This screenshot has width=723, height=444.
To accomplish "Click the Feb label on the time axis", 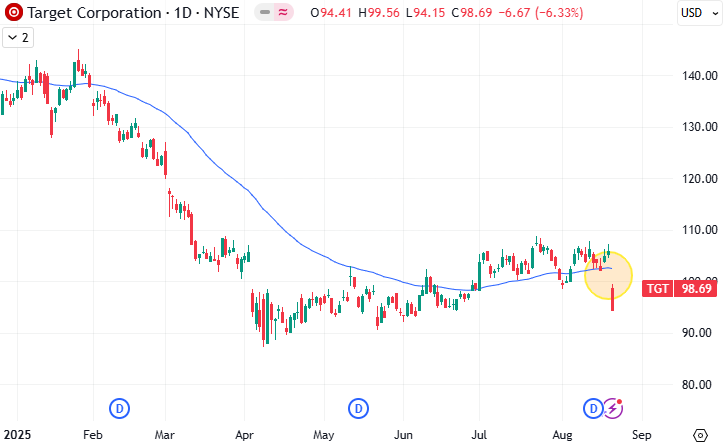I will [93, 435].
